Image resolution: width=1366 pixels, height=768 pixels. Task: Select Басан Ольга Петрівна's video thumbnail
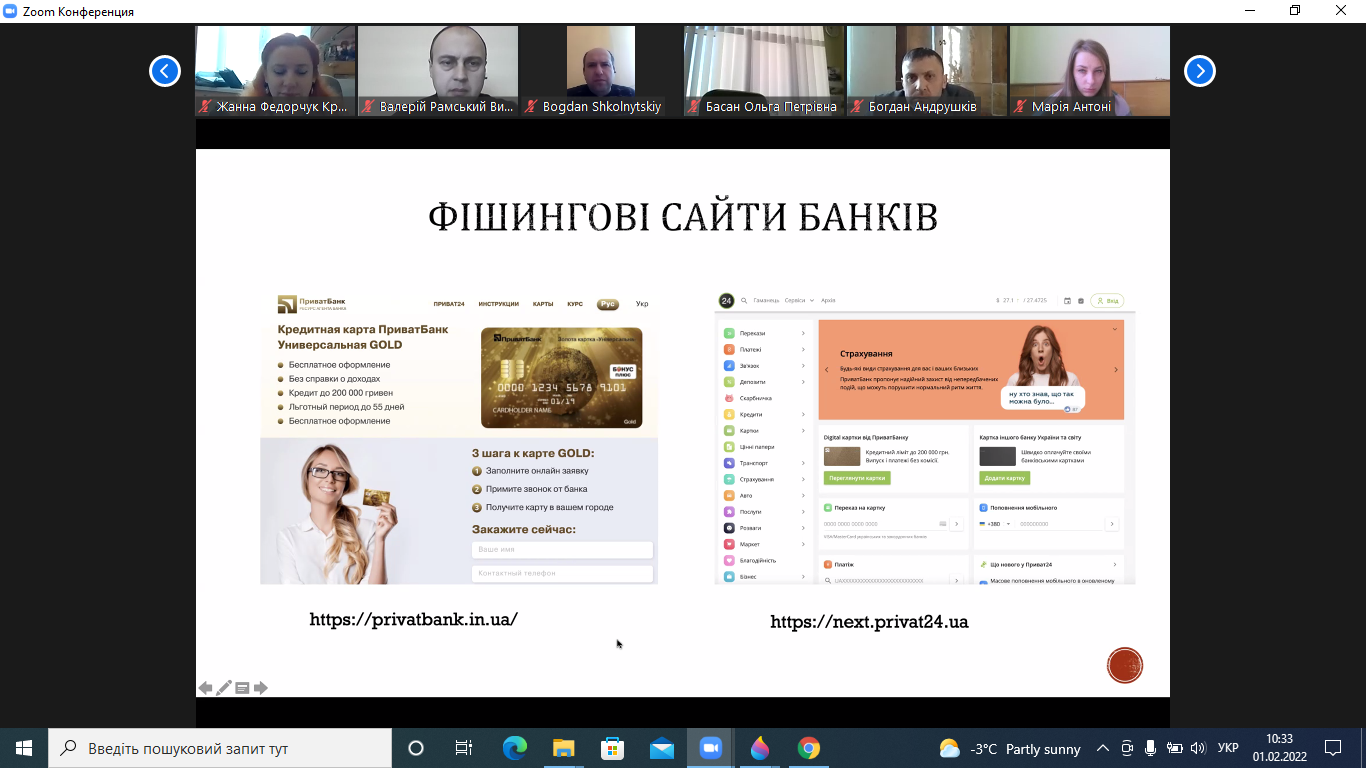pyautogui.click(x=764, y=71)
